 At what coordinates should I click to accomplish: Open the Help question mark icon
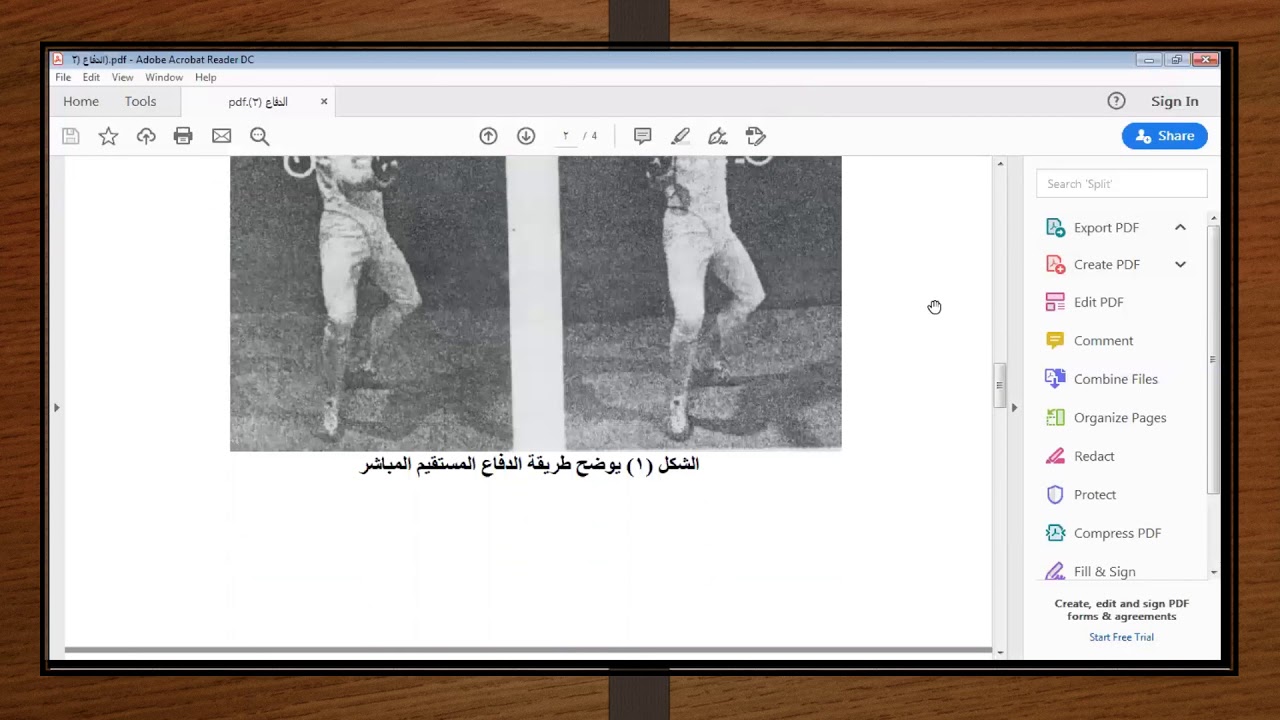[1116, 101]
